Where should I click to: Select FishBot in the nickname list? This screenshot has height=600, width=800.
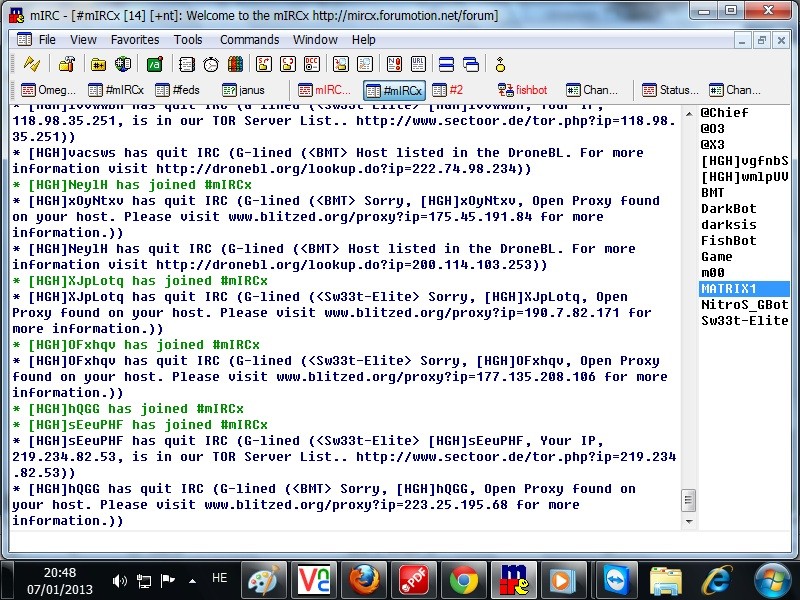click(729, 241)
